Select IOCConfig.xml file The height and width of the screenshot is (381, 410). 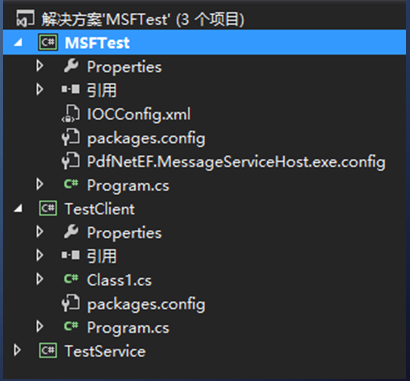pos(139,114)
